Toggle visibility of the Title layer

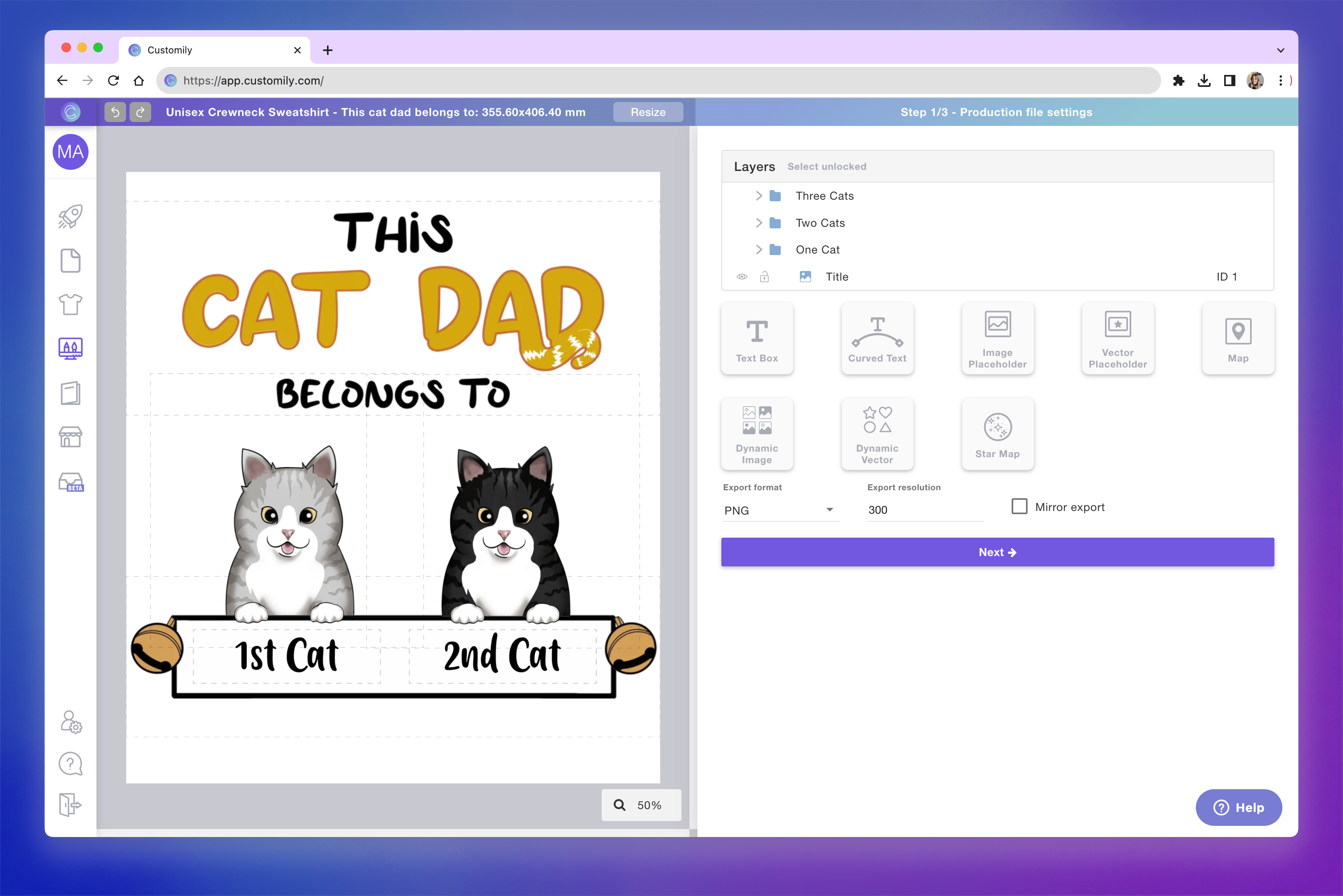(742, 277)
